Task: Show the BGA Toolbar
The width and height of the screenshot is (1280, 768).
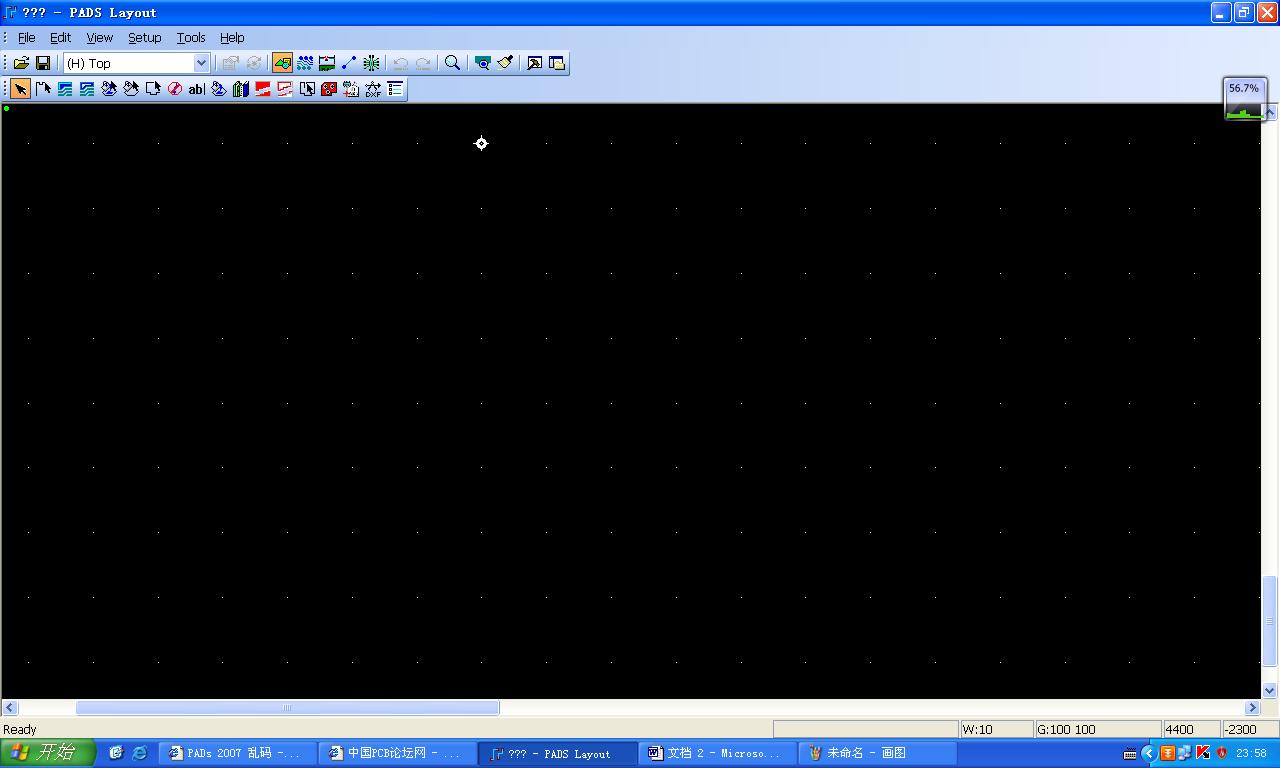Action: coord(371,63)
